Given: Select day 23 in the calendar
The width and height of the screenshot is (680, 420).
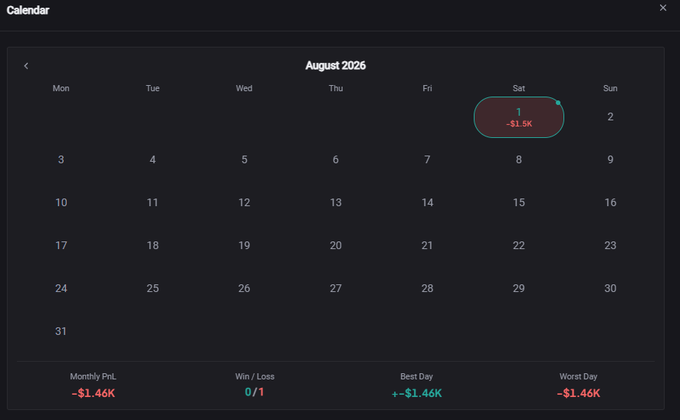Looking at the screenshot, I should tap(610, 246).
